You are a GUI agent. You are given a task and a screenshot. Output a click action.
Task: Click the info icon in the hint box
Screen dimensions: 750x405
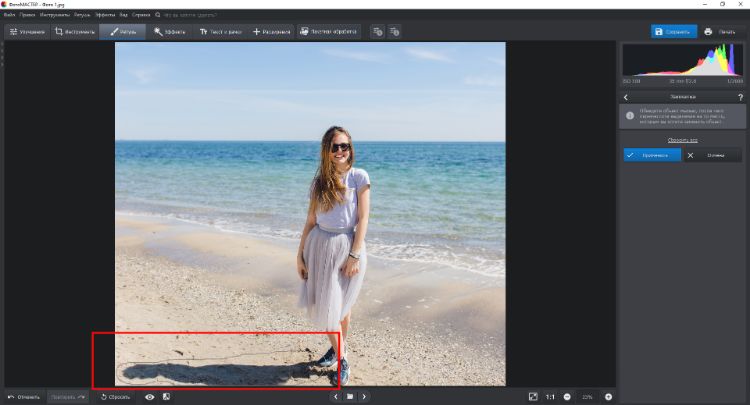(630, 116)
